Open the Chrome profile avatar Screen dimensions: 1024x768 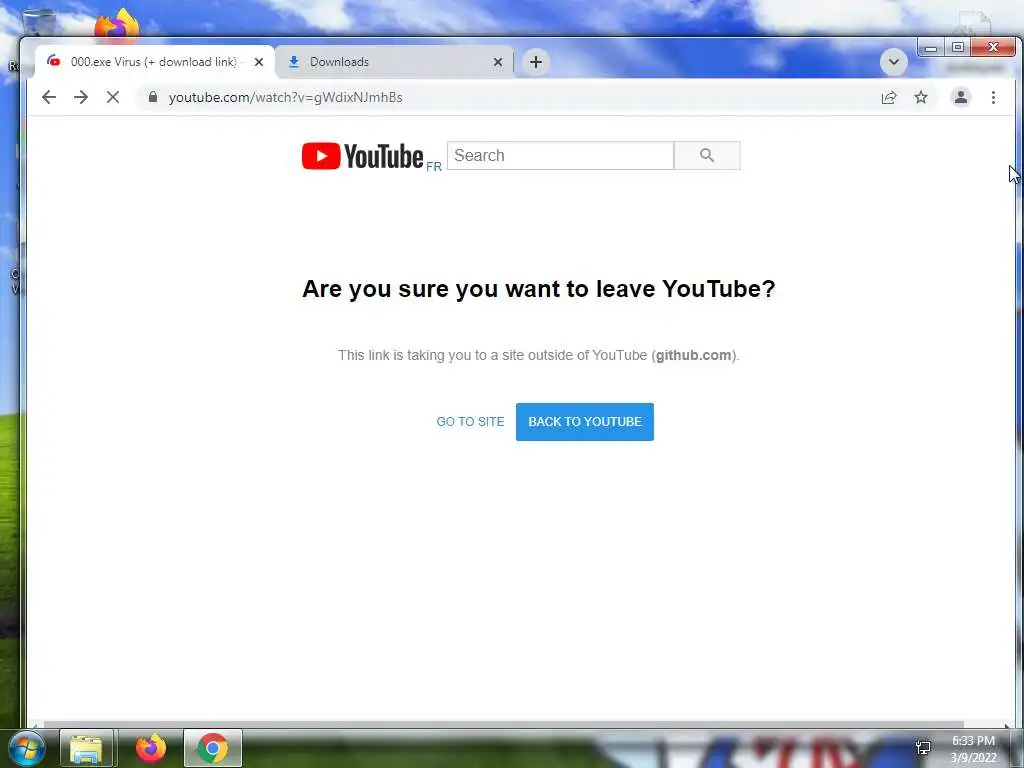[961, 97]
